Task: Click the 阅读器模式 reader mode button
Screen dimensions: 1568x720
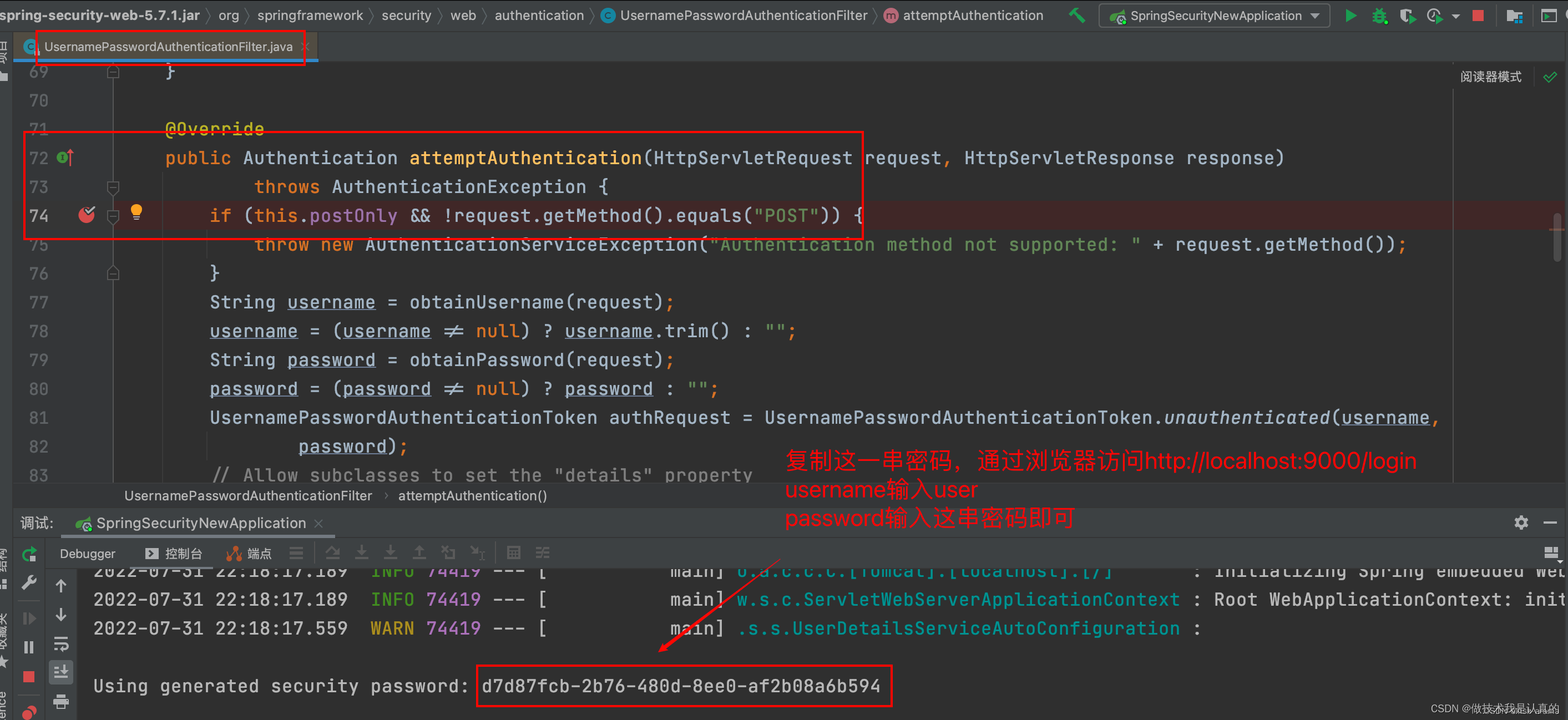Action: [1490, 77]
